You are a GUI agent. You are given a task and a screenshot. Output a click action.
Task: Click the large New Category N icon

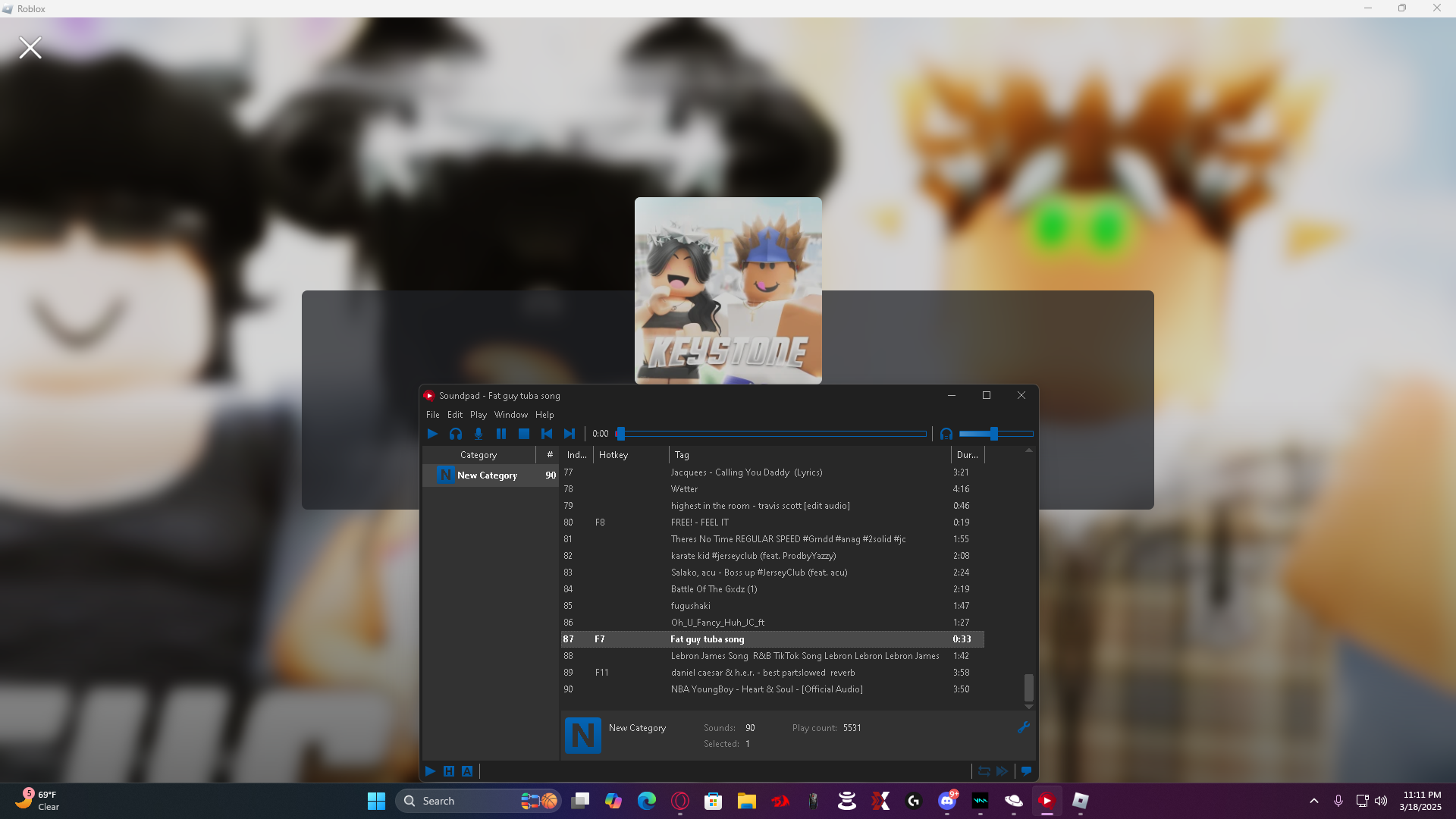coord(583,736)
